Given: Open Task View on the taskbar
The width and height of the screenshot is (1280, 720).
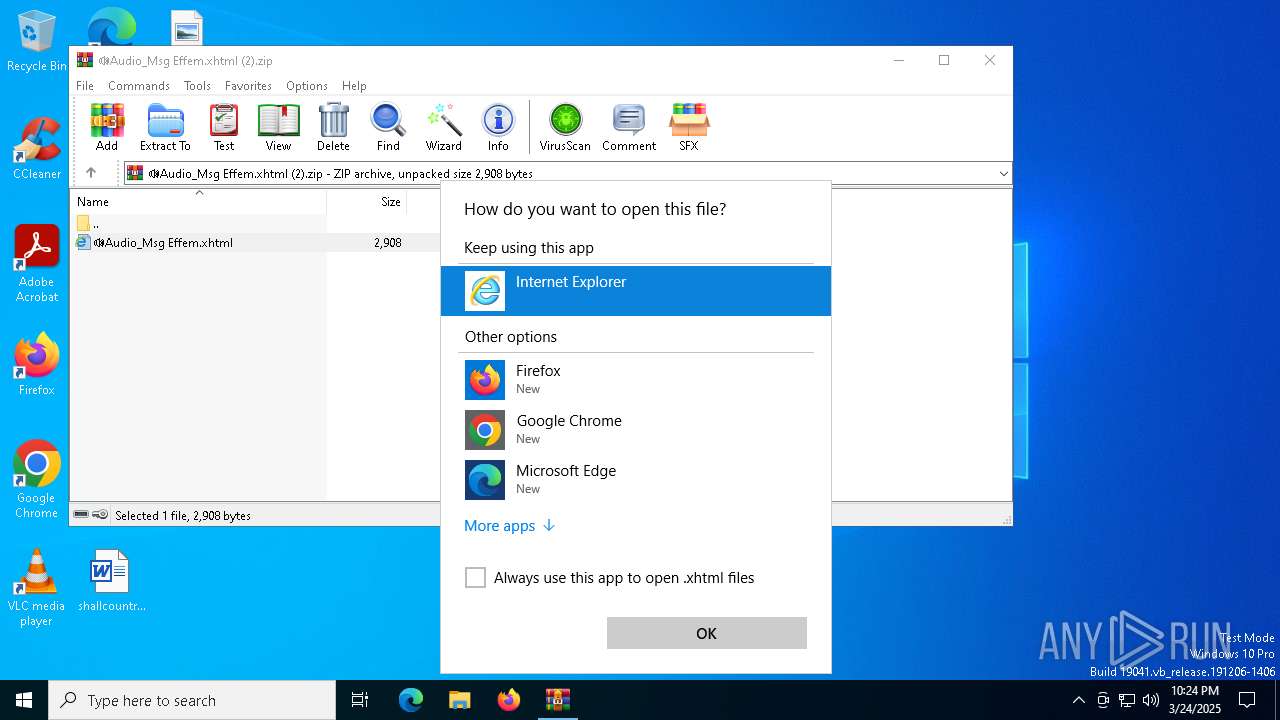Looking at the screenshot, I should click(360, 700).
